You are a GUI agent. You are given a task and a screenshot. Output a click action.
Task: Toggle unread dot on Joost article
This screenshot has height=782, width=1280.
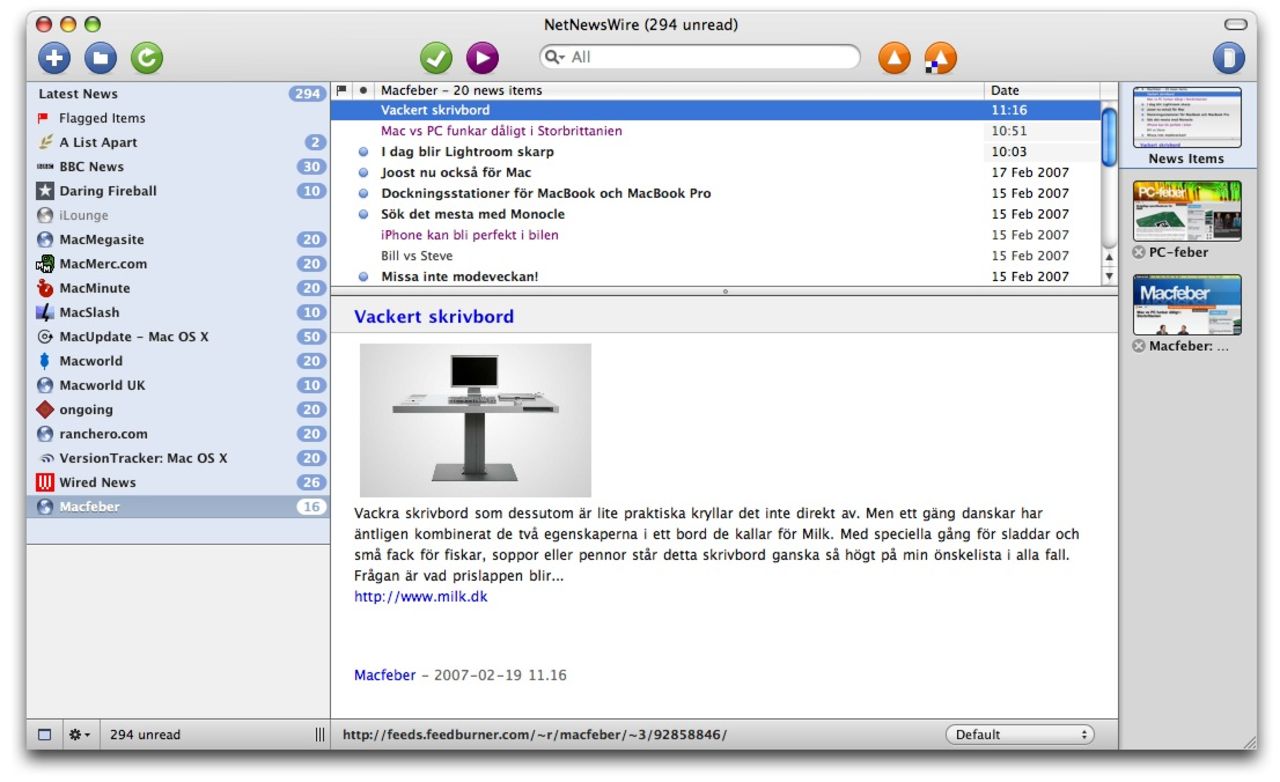pyautogui.click(x=364, y=173)
